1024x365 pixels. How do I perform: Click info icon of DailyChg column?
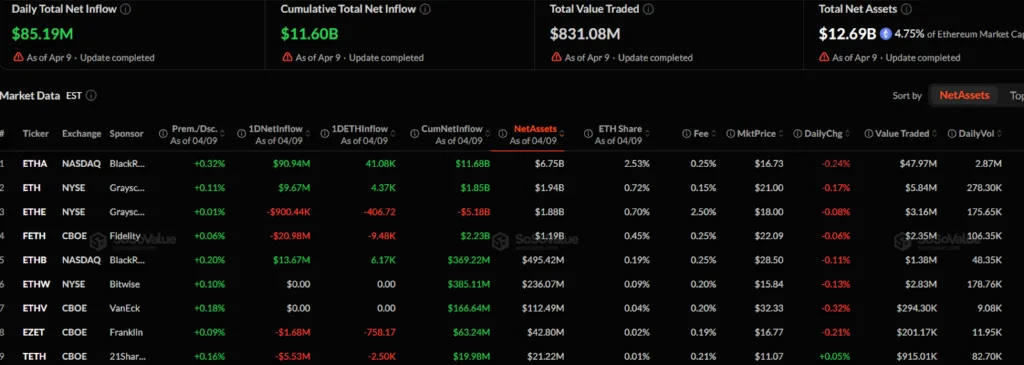tap(797, 134)
